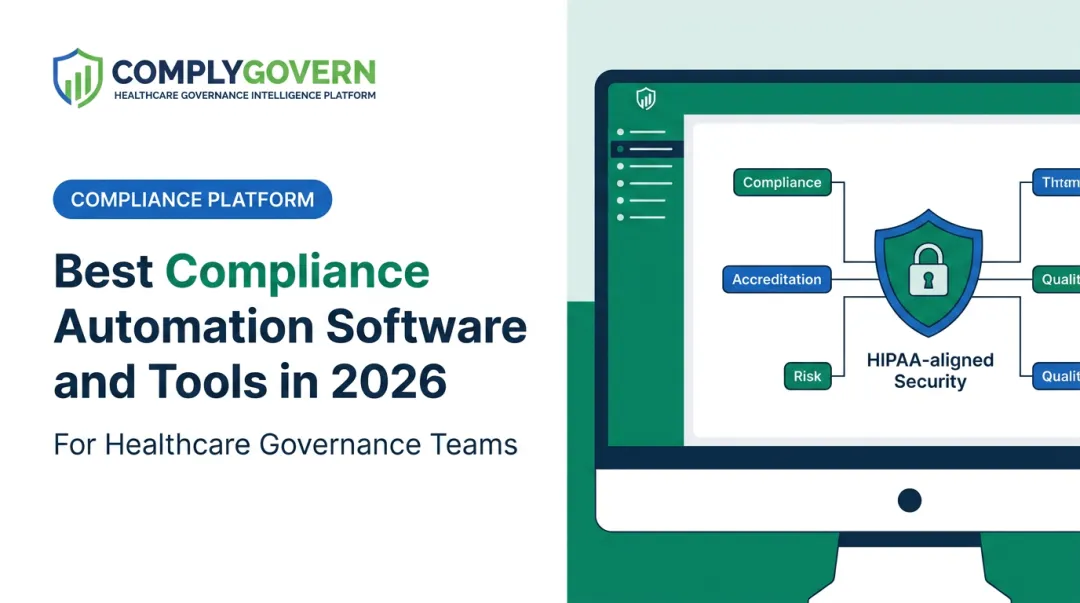Click the COMPLIANCE PLATFORM pill badge

pos(192,199)
